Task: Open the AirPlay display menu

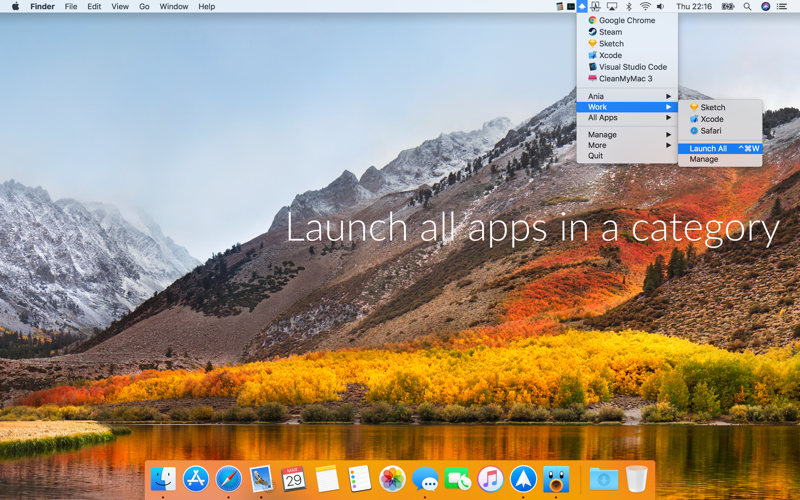Action: coord(612,6)
